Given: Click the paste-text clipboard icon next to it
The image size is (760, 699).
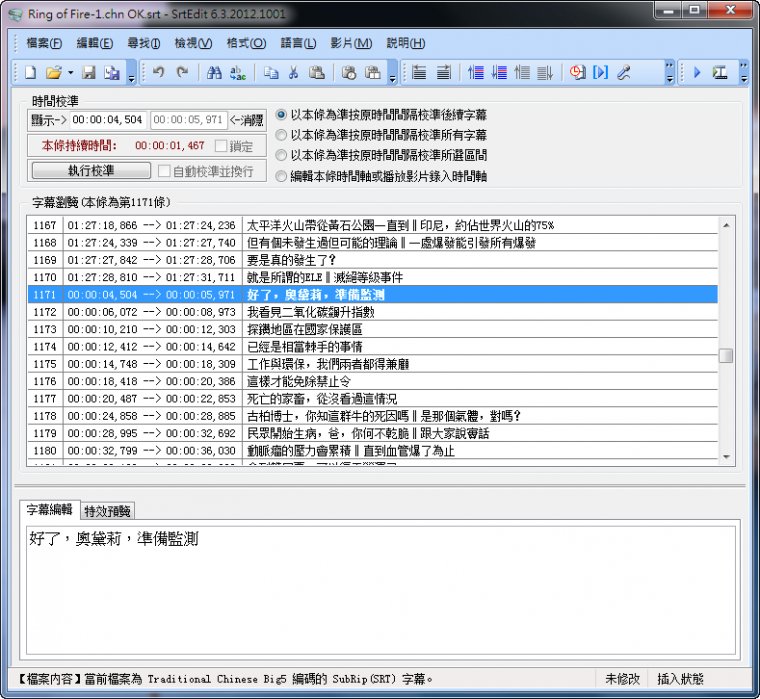Looking at the screenshot, I should pyautogui.click(x=372, y=73).
